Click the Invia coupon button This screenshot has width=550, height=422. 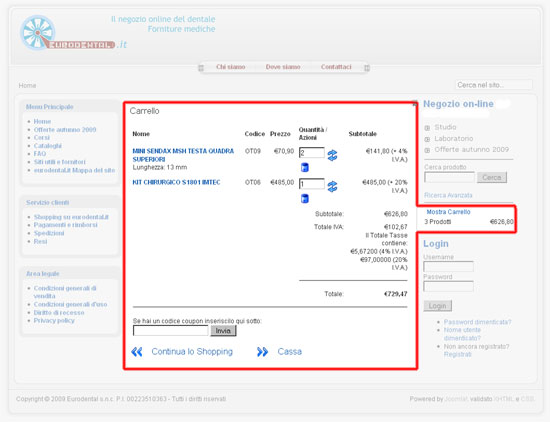[223, 331]
